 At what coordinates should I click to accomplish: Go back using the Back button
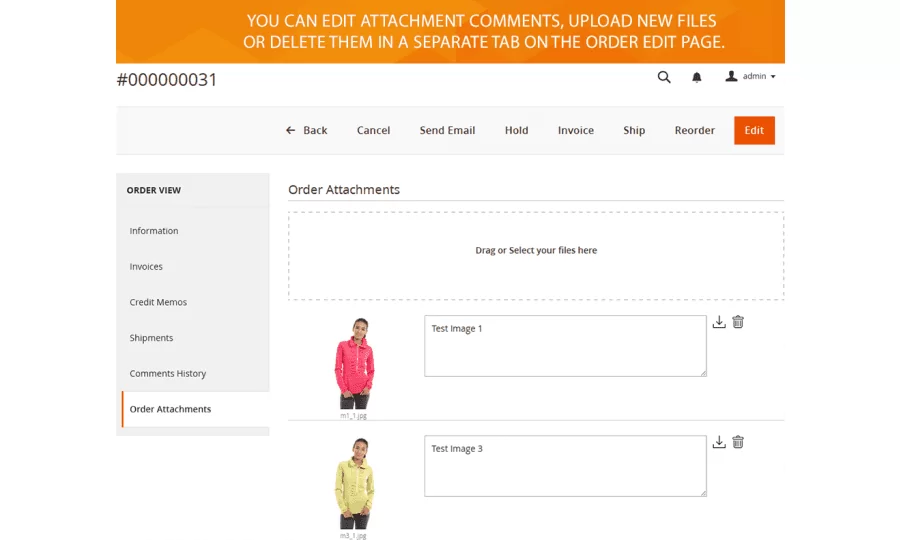click(307, 130)
